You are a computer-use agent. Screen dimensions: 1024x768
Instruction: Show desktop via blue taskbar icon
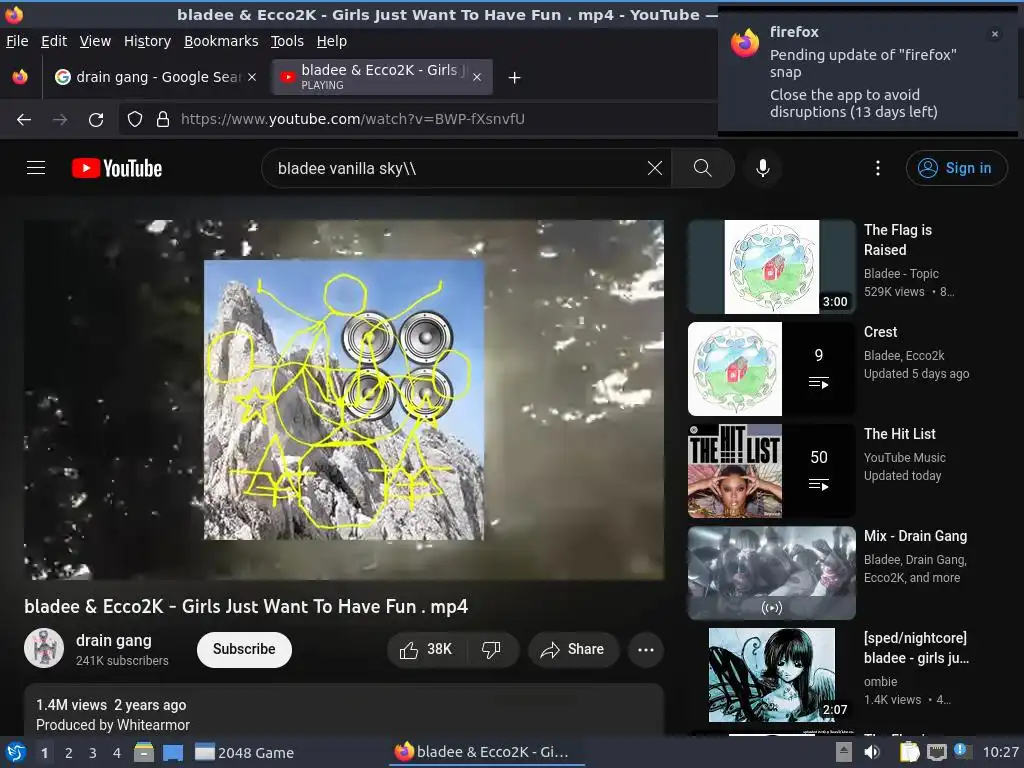pos(173,752)
